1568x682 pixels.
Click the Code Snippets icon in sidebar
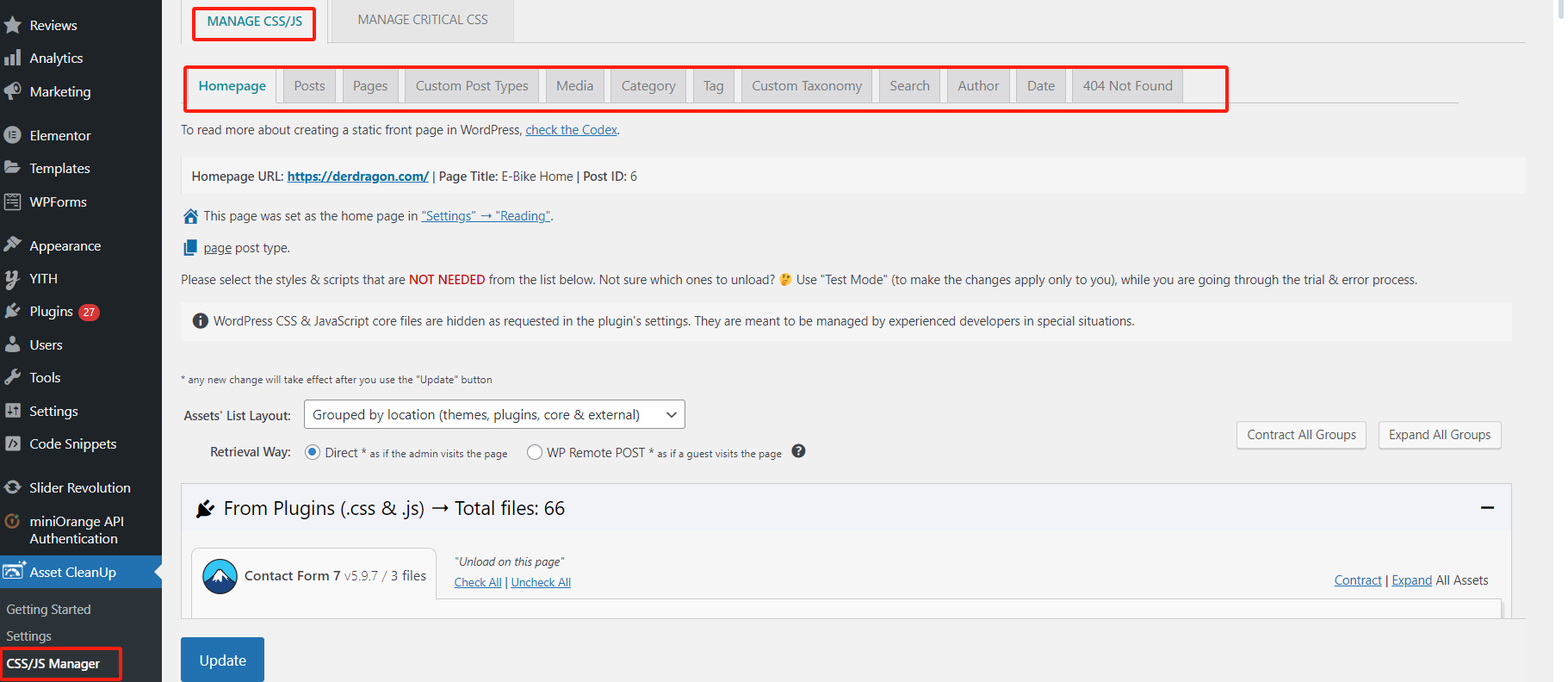click(12, 444)
